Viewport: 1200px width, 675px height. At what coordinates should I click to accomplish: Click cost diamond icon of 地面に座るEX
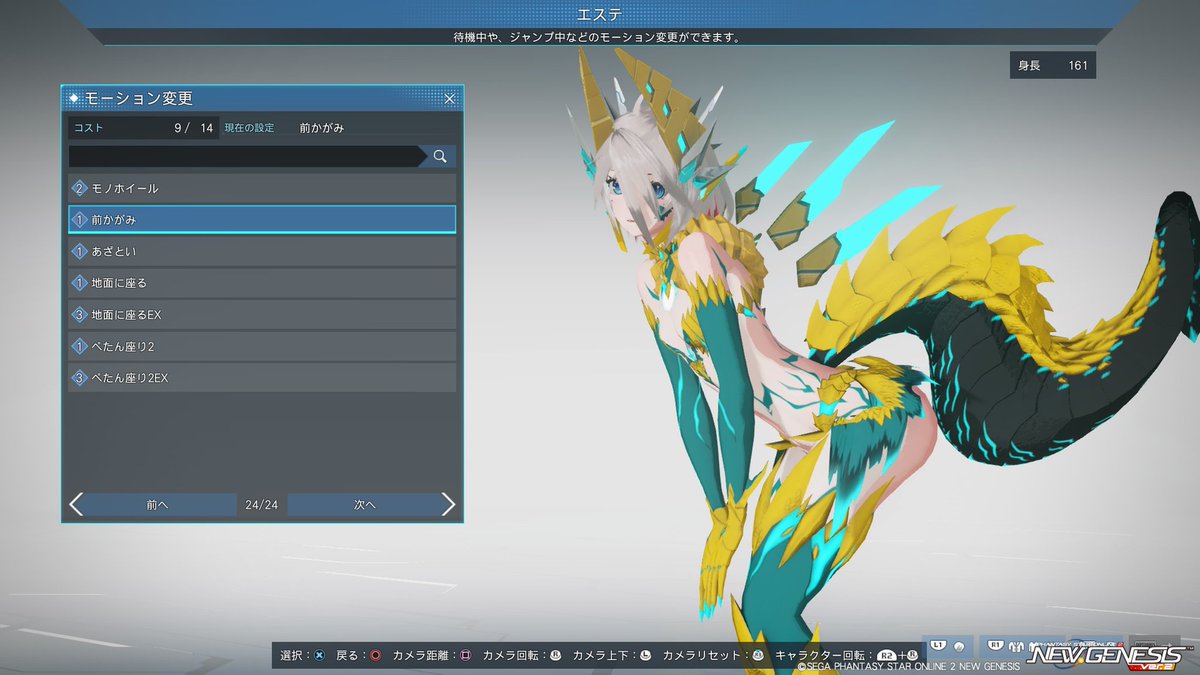[x=80, y=315]
